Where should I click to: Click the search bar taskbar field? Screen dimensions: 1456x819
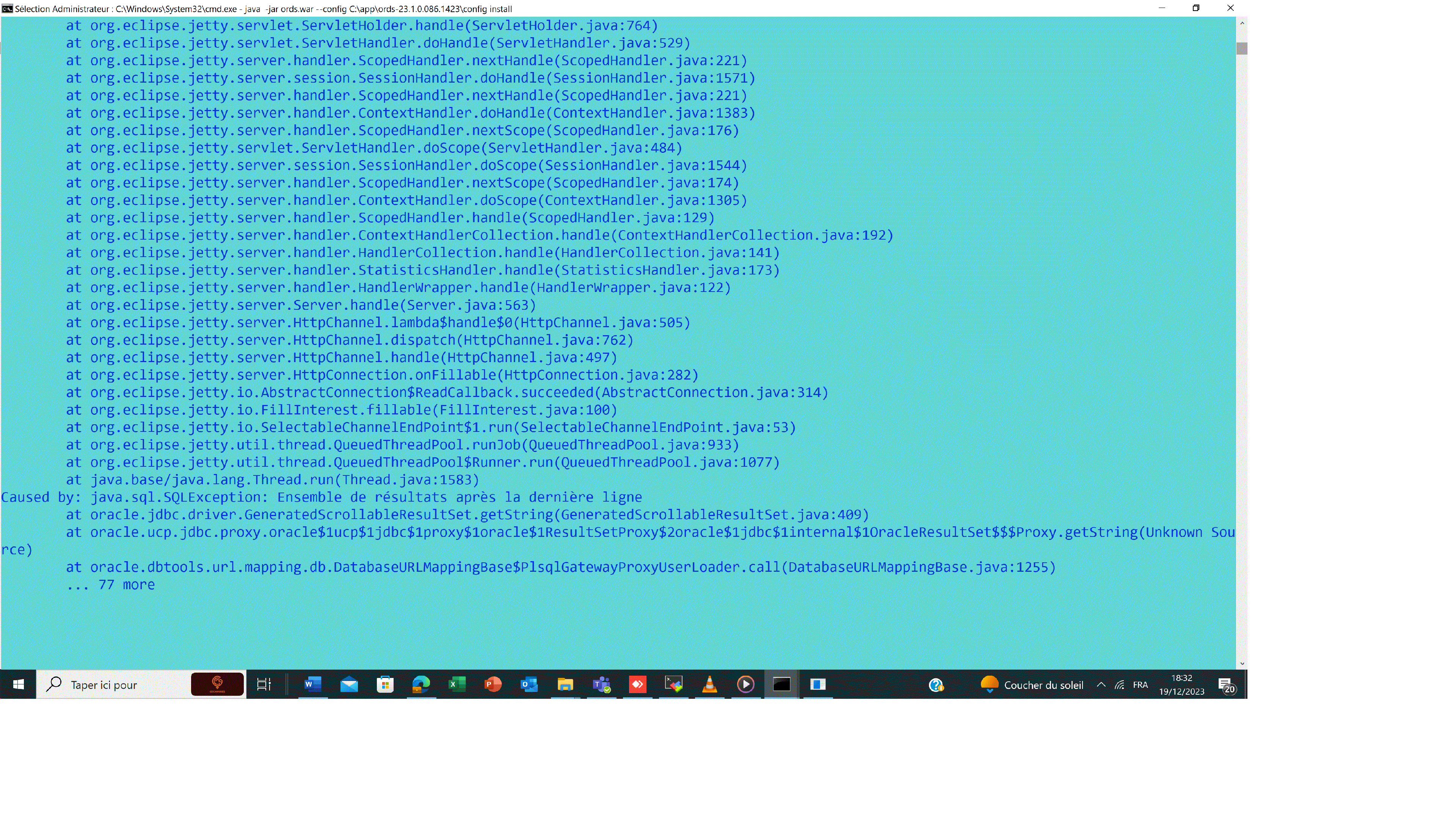[x=120, y=684]
